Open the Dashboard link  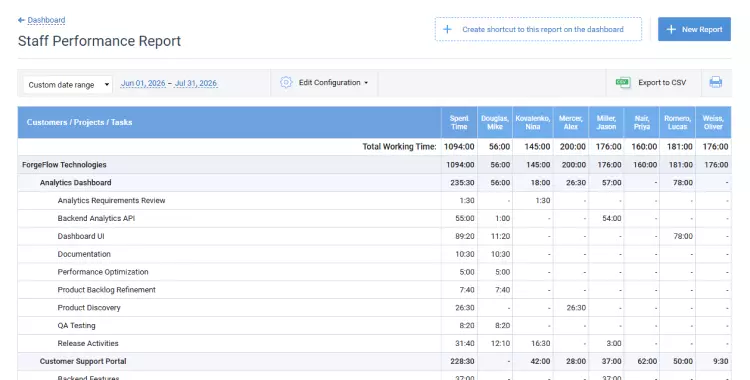pos(46,20)
